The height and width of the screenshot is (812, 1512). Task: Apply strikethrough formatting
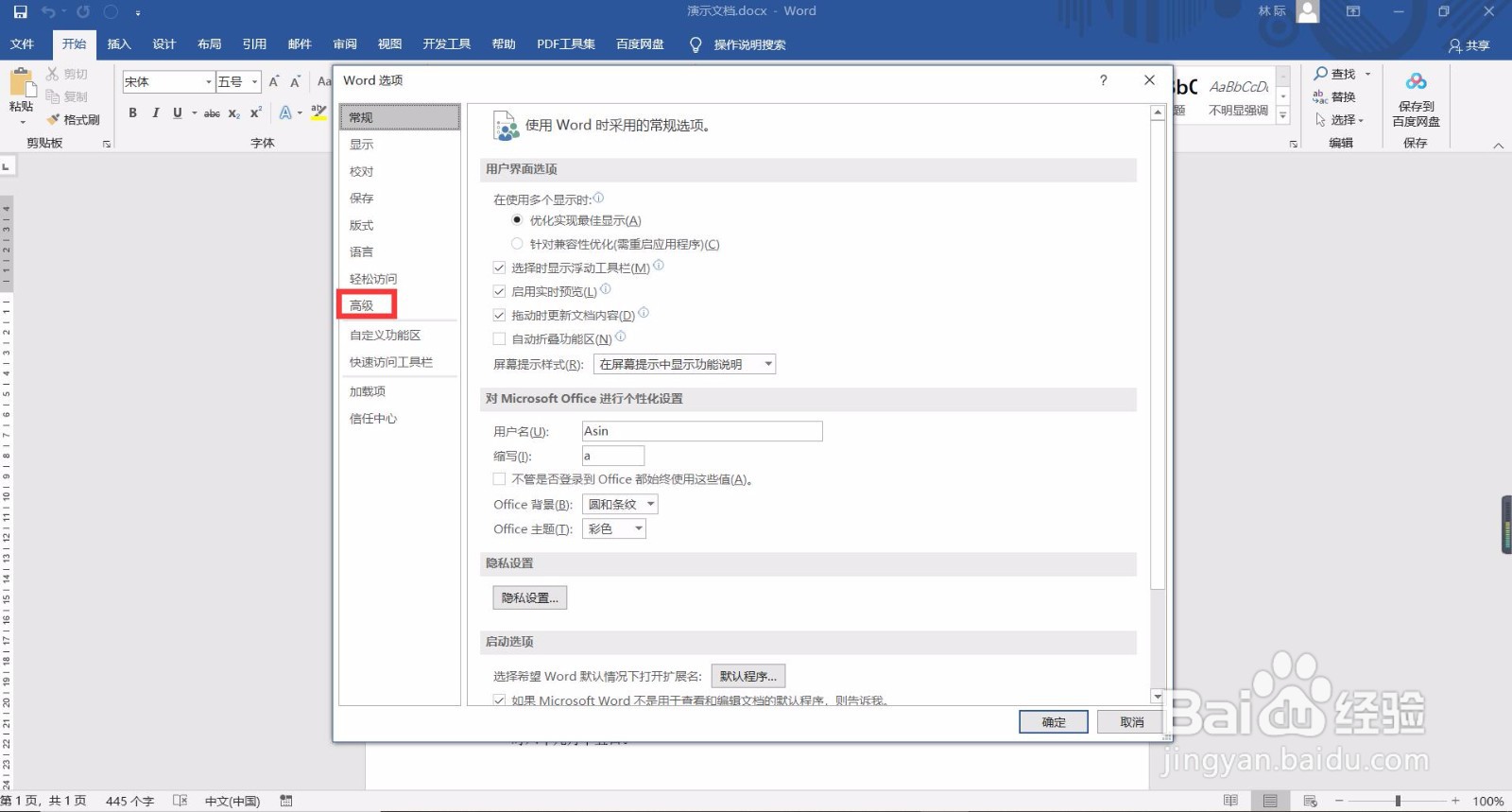pyautogui.click(x=212, y=112)
